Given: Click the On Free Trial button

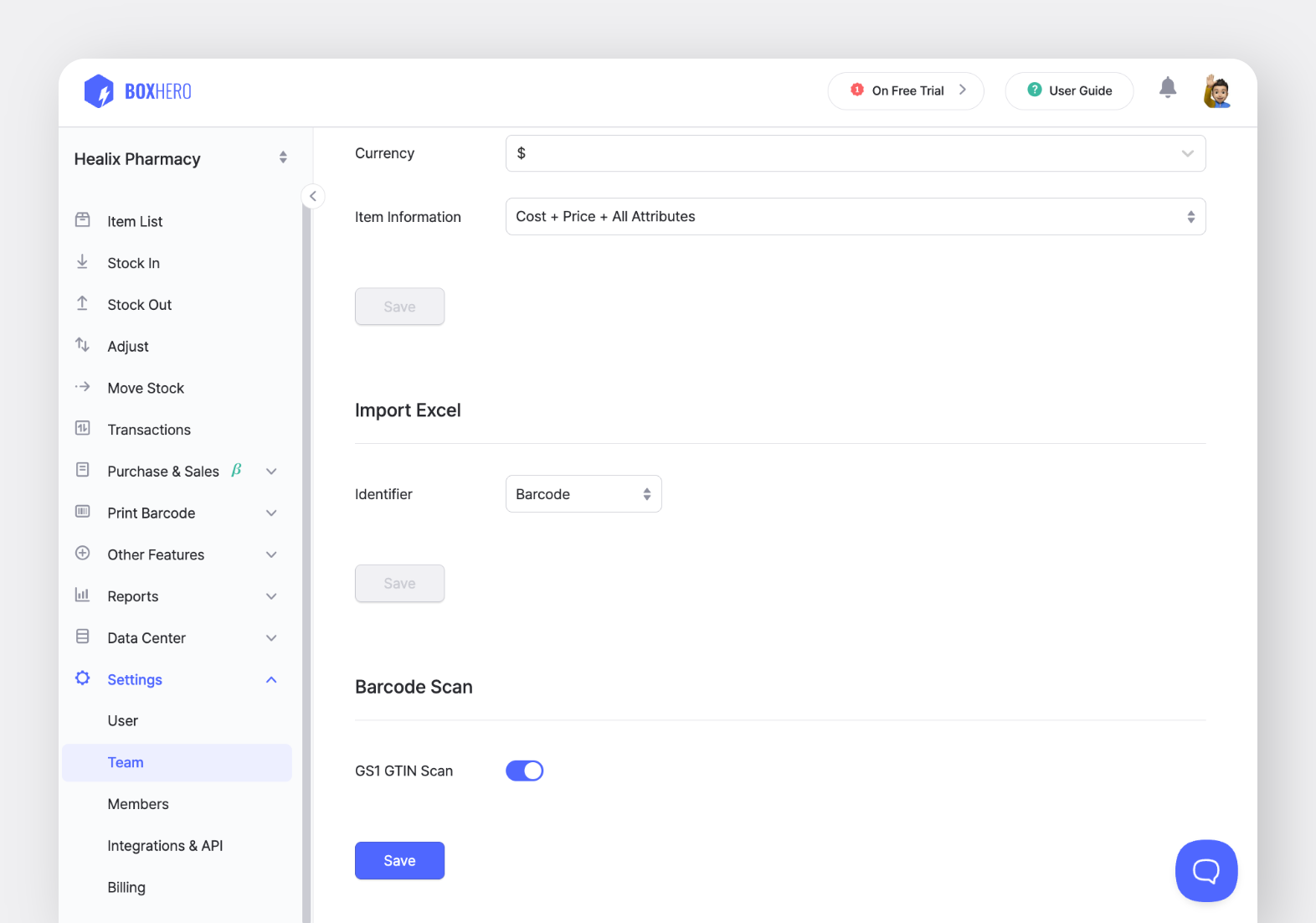Looking at the screenshot, I should (x=906, y=90).
